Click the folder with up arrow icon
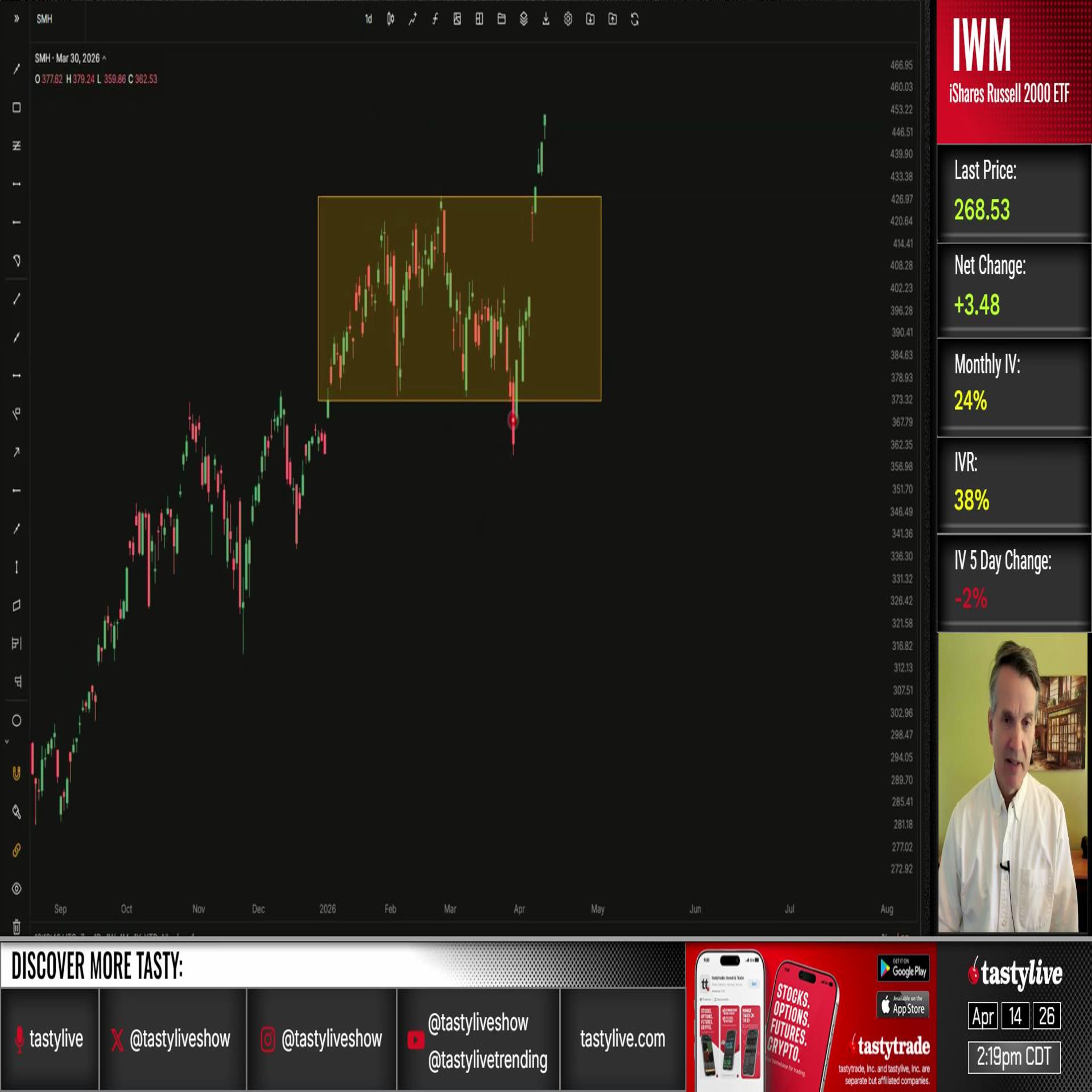 point(612,20)
